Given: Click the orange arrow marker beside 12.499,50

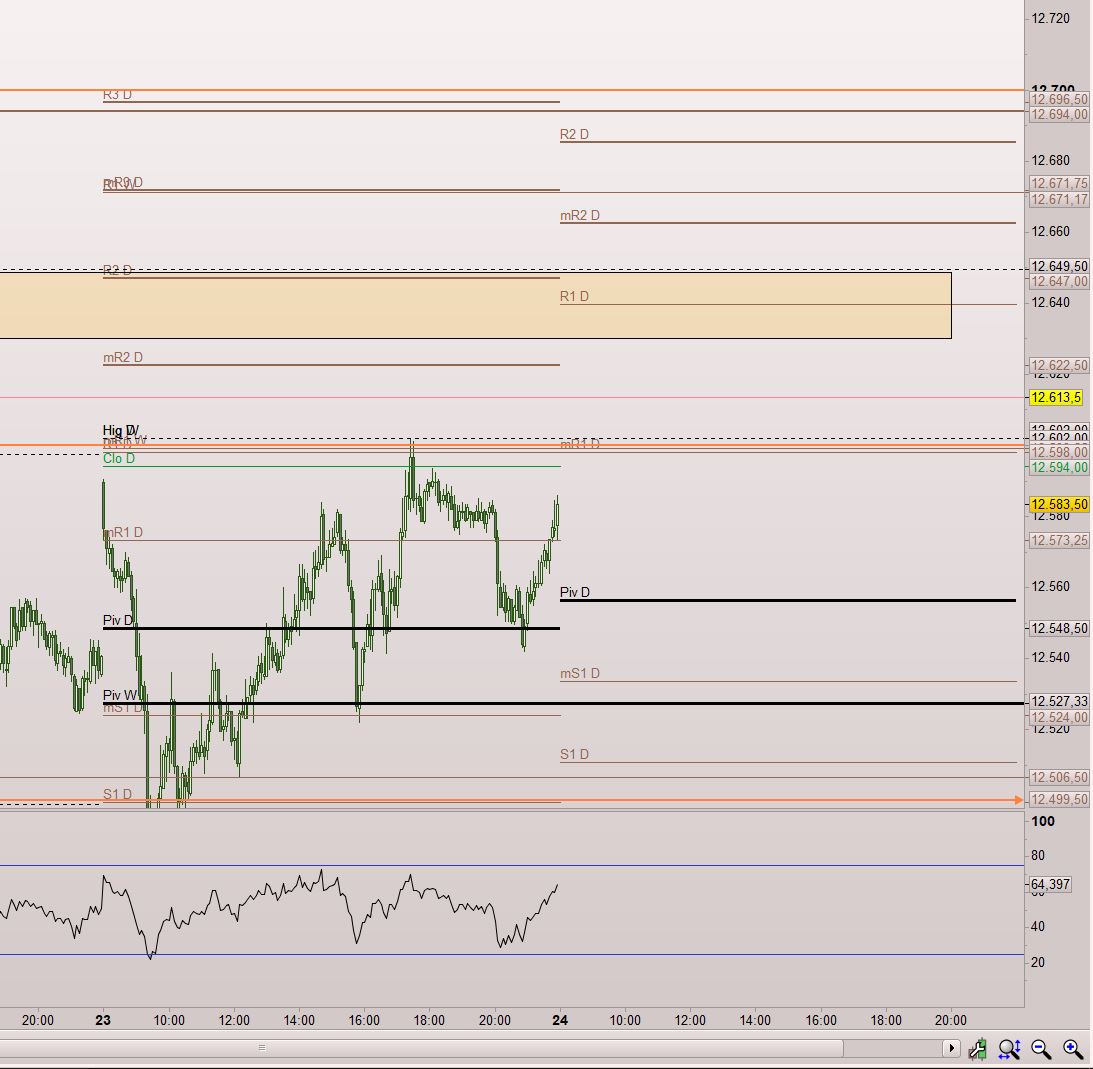Looking at the screenshot, I should (1018, 800).
